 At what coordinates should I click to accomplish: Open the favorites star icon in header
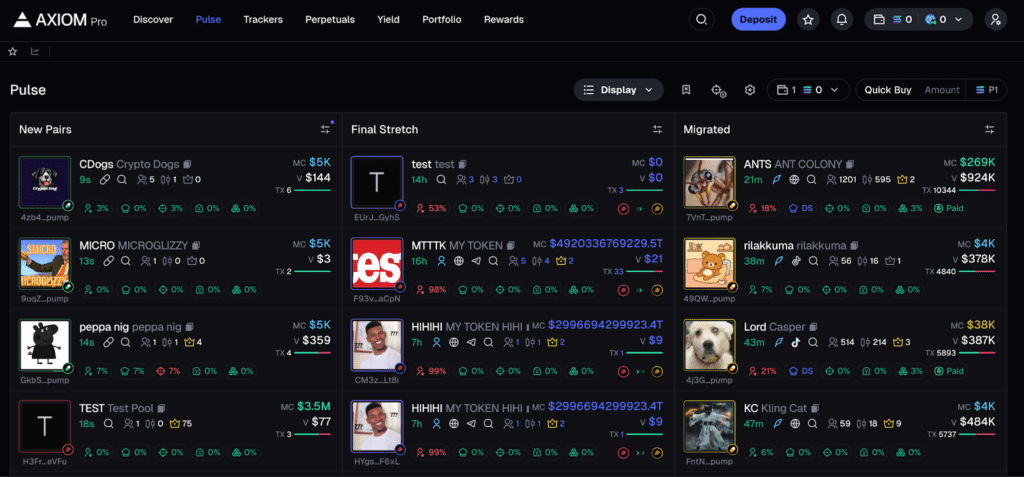808,20
